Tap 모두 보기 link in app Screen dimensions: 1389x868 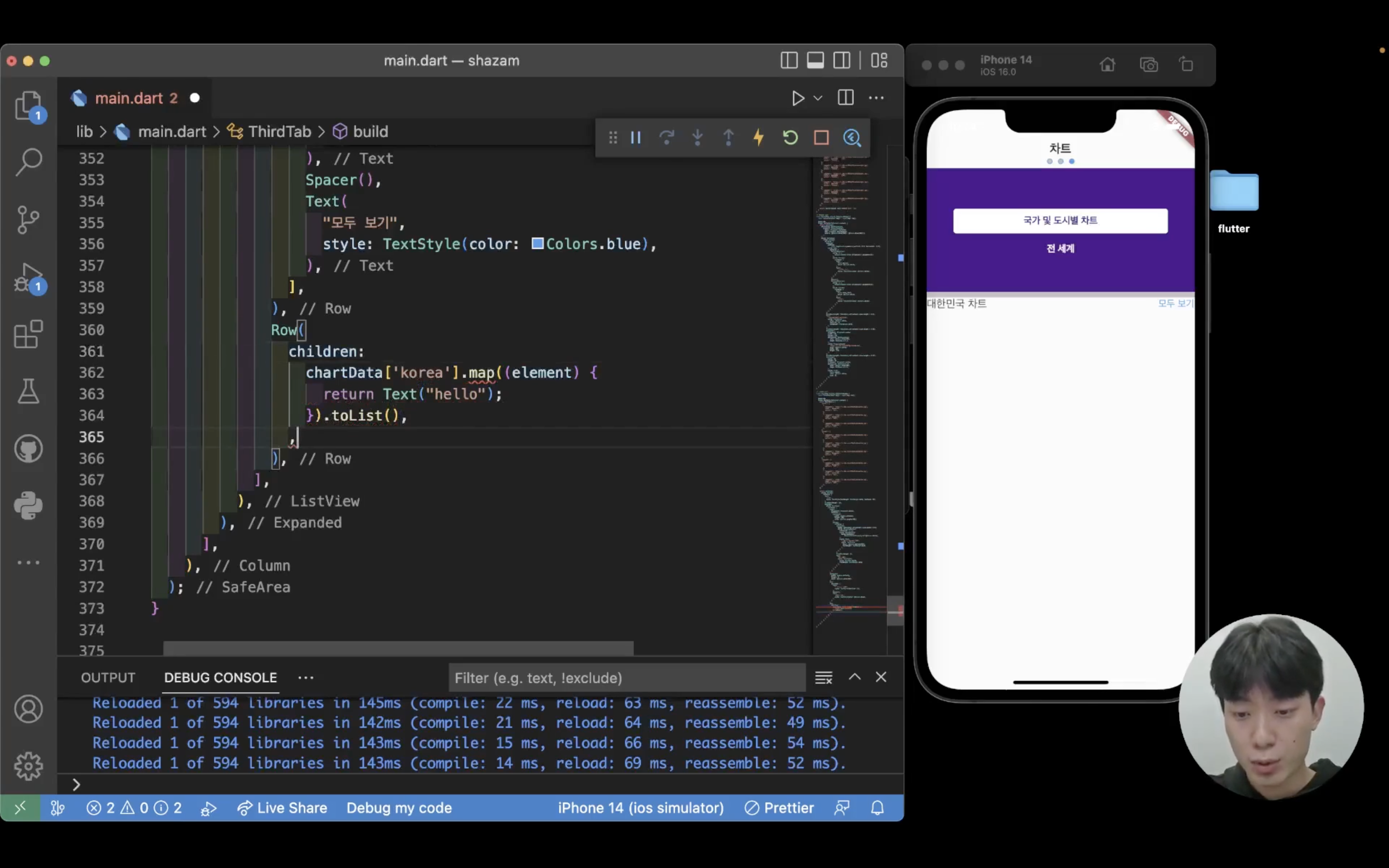(x=1175, y=303)
